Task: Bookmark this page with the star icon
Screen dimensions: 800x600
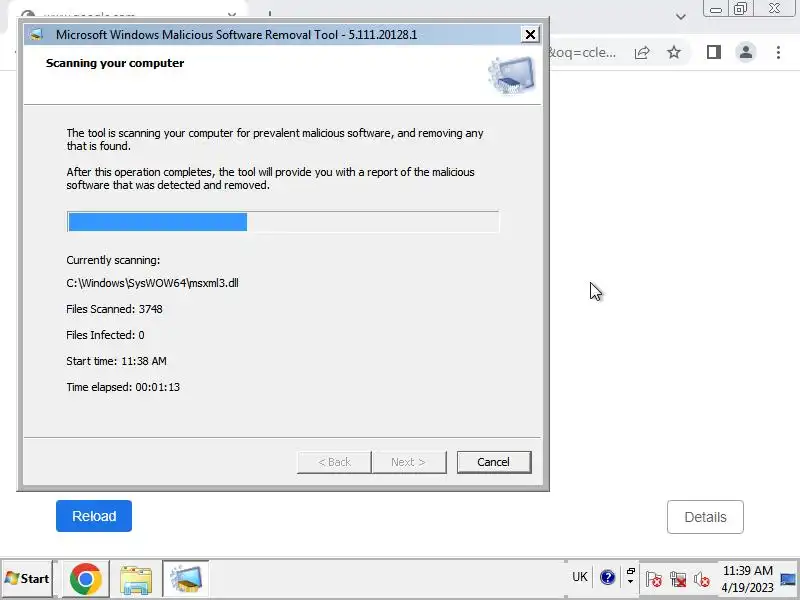Action: [x=674, y=52]
